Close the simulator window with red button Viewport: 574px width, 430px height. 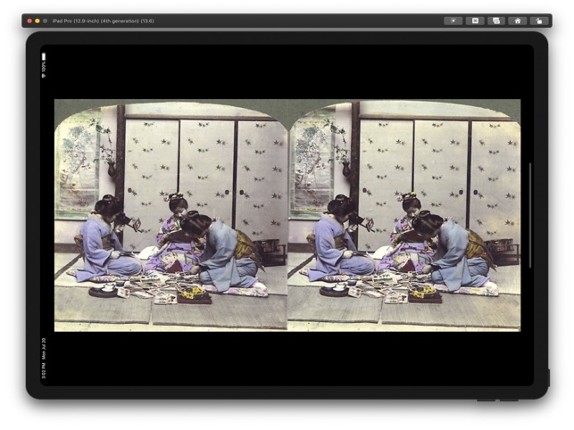point(30,21)
